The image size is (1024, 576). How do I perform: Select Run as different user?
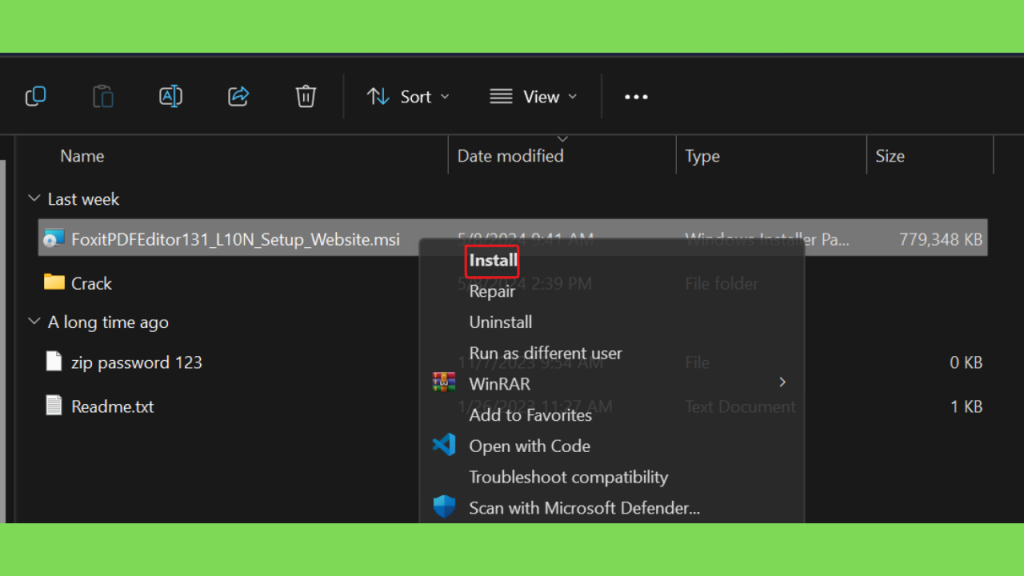(x=545, y=353)
